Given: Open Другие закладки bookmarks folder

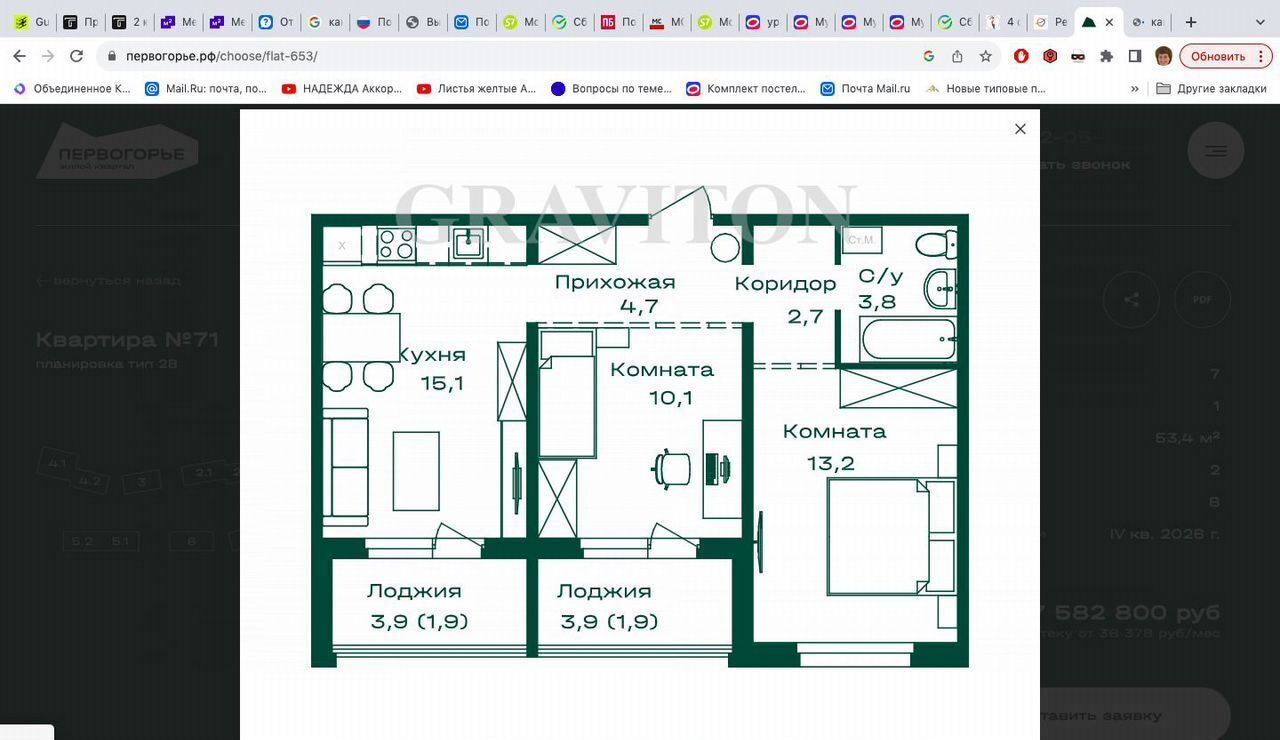Looking at the screenshot, I should click(1211, 89).
